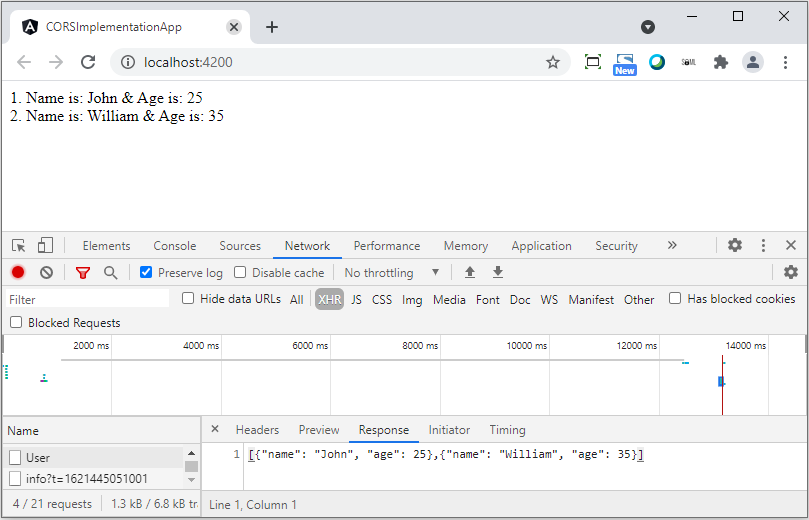809x520 pixels.
Task: Activate the inspect element picker
Action: [x=19, y=246]
